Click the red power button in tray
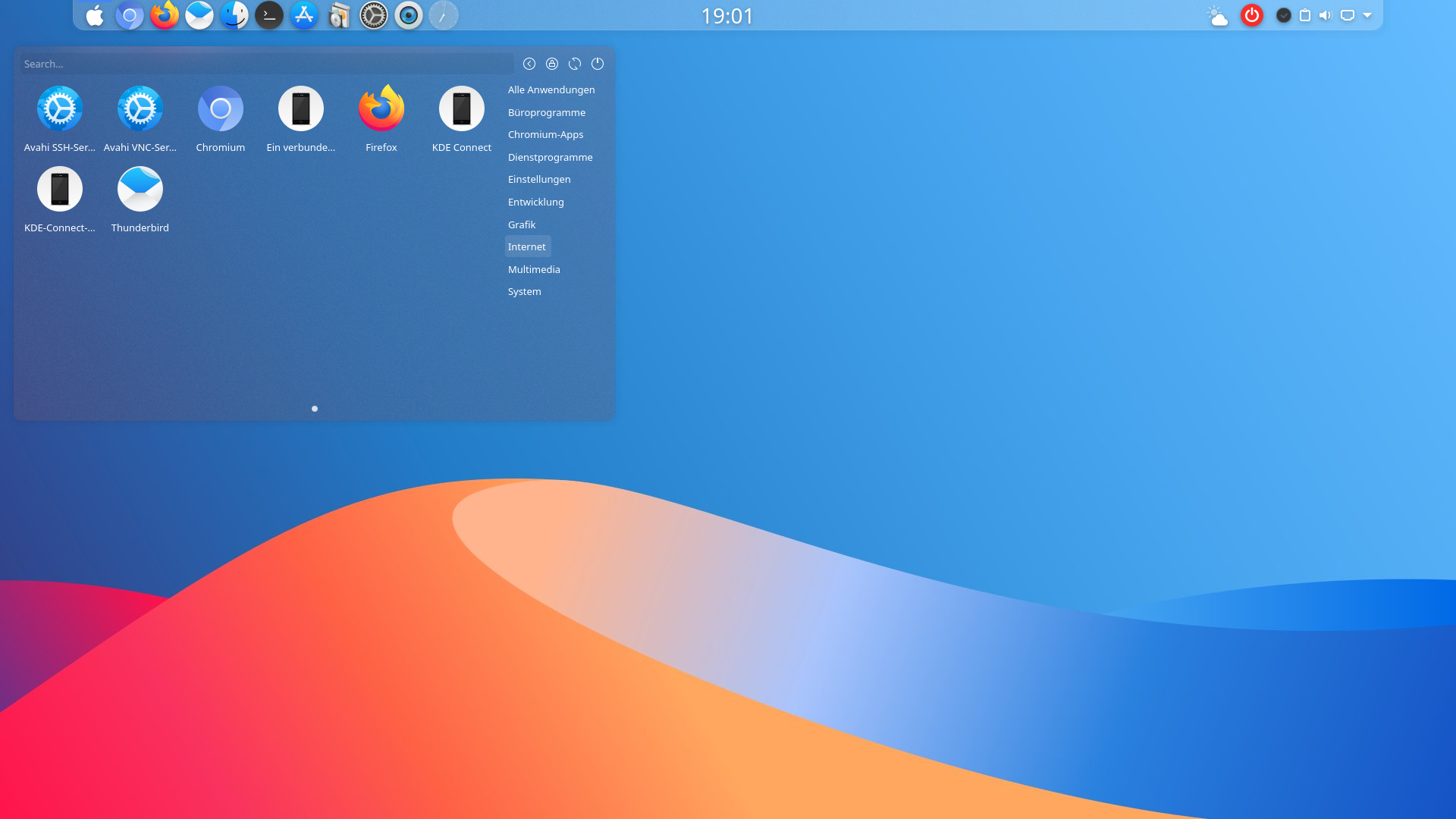This screenshot has width=1456, height=819. click(x=1252, y=15)
